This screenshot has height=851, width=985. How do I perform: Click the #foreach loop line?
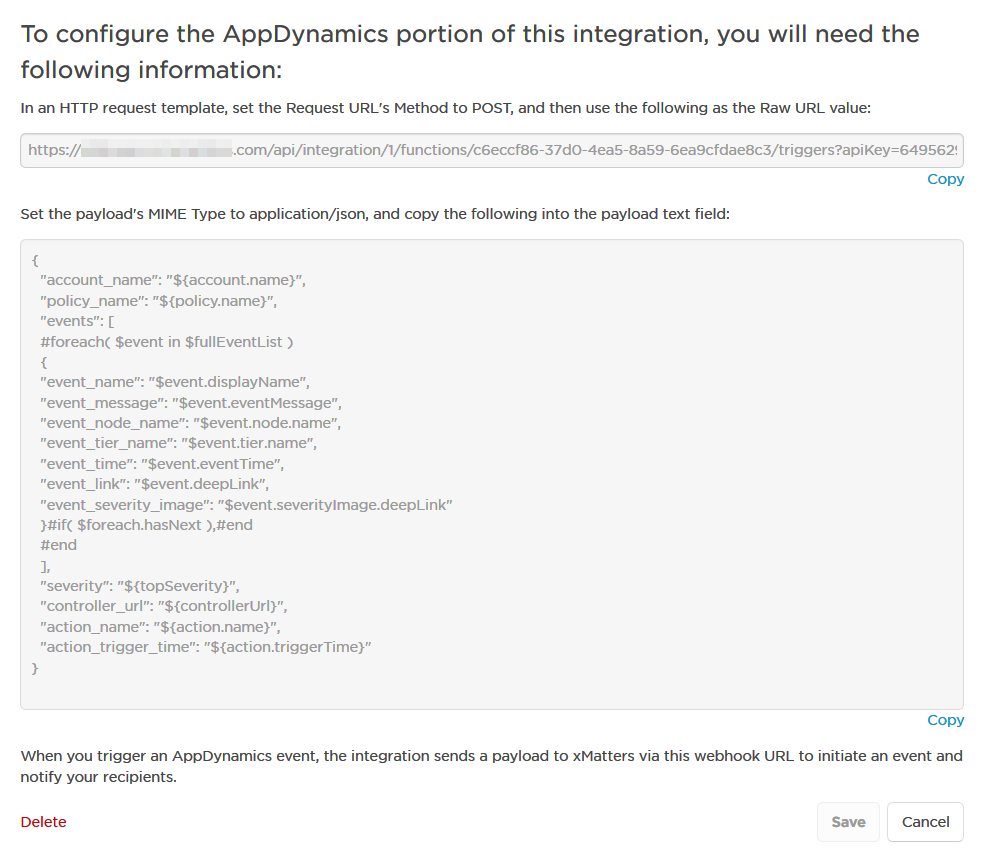166,342
